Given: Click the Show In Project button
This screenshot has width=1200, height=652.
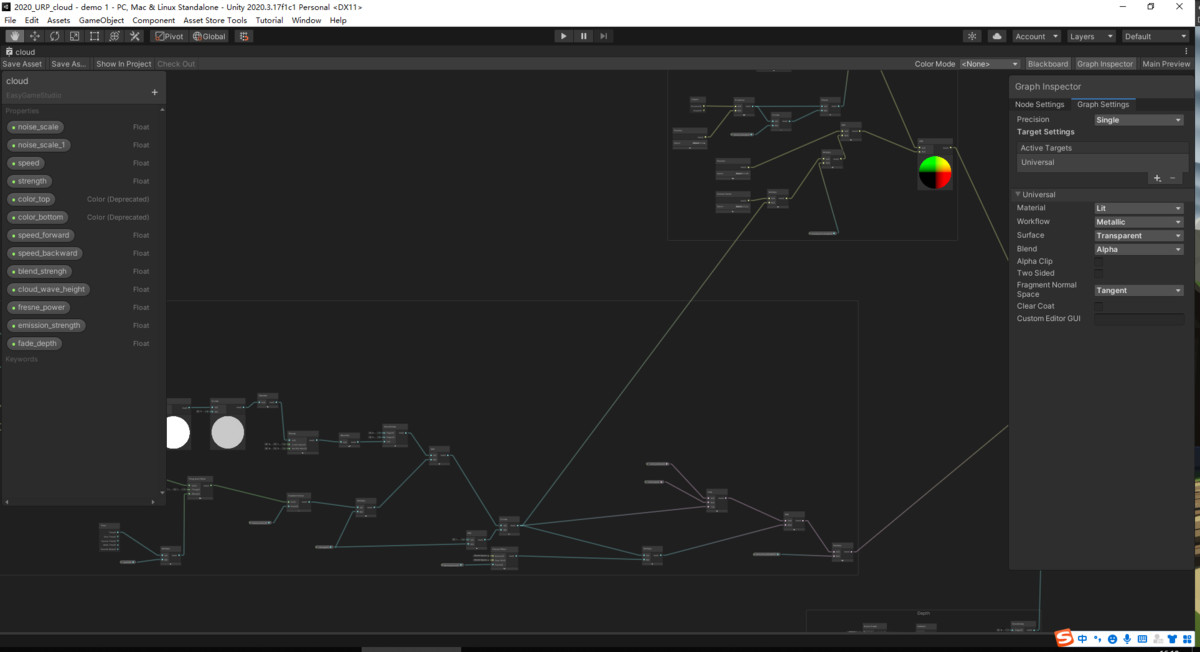Looking at the screenshot, I should coord(123,64).
